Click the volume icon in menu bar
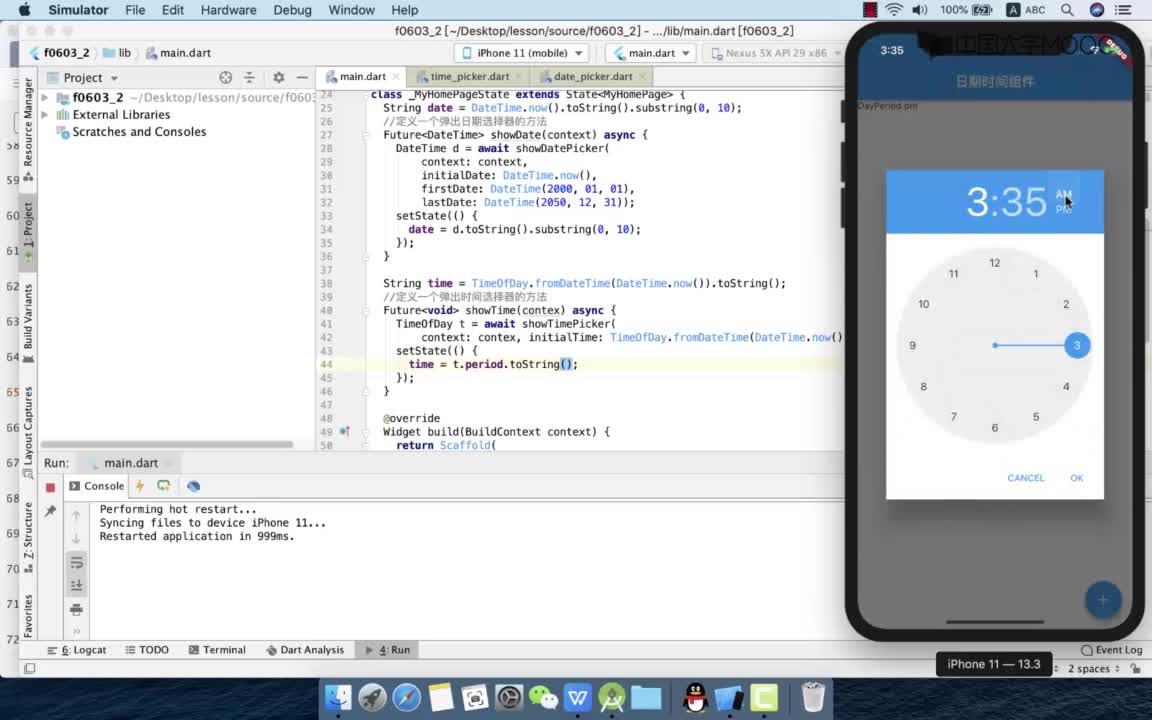This screenshot has height=720, width=1152. tap(919, 10)
